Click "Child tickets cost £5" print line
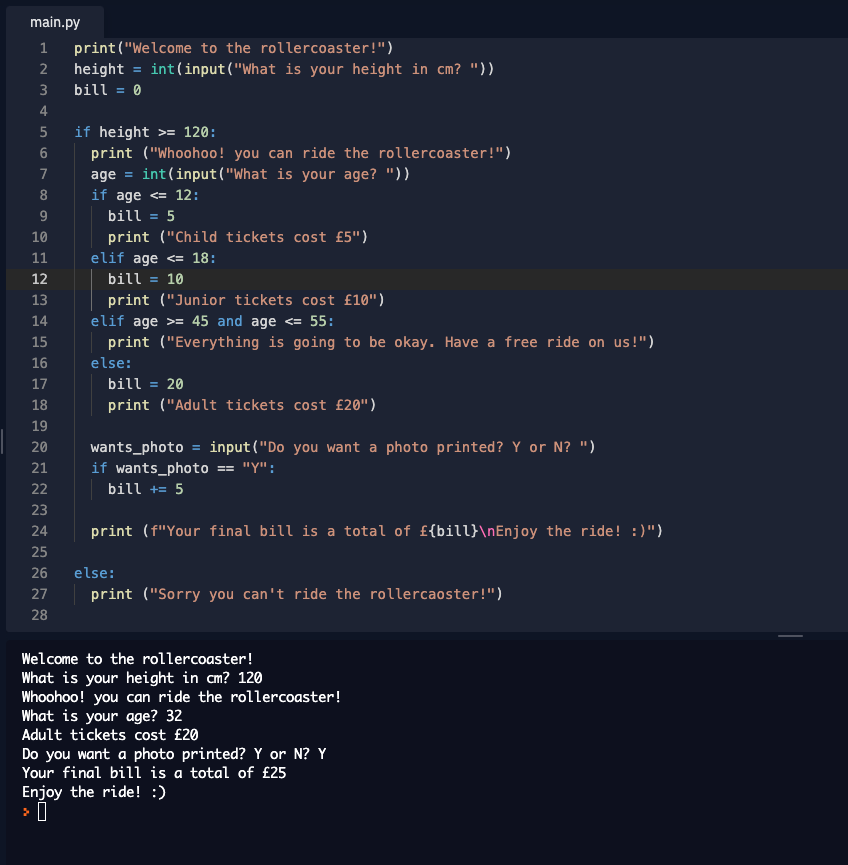Screen dimensions: 848x865 [x=238, y=237]
